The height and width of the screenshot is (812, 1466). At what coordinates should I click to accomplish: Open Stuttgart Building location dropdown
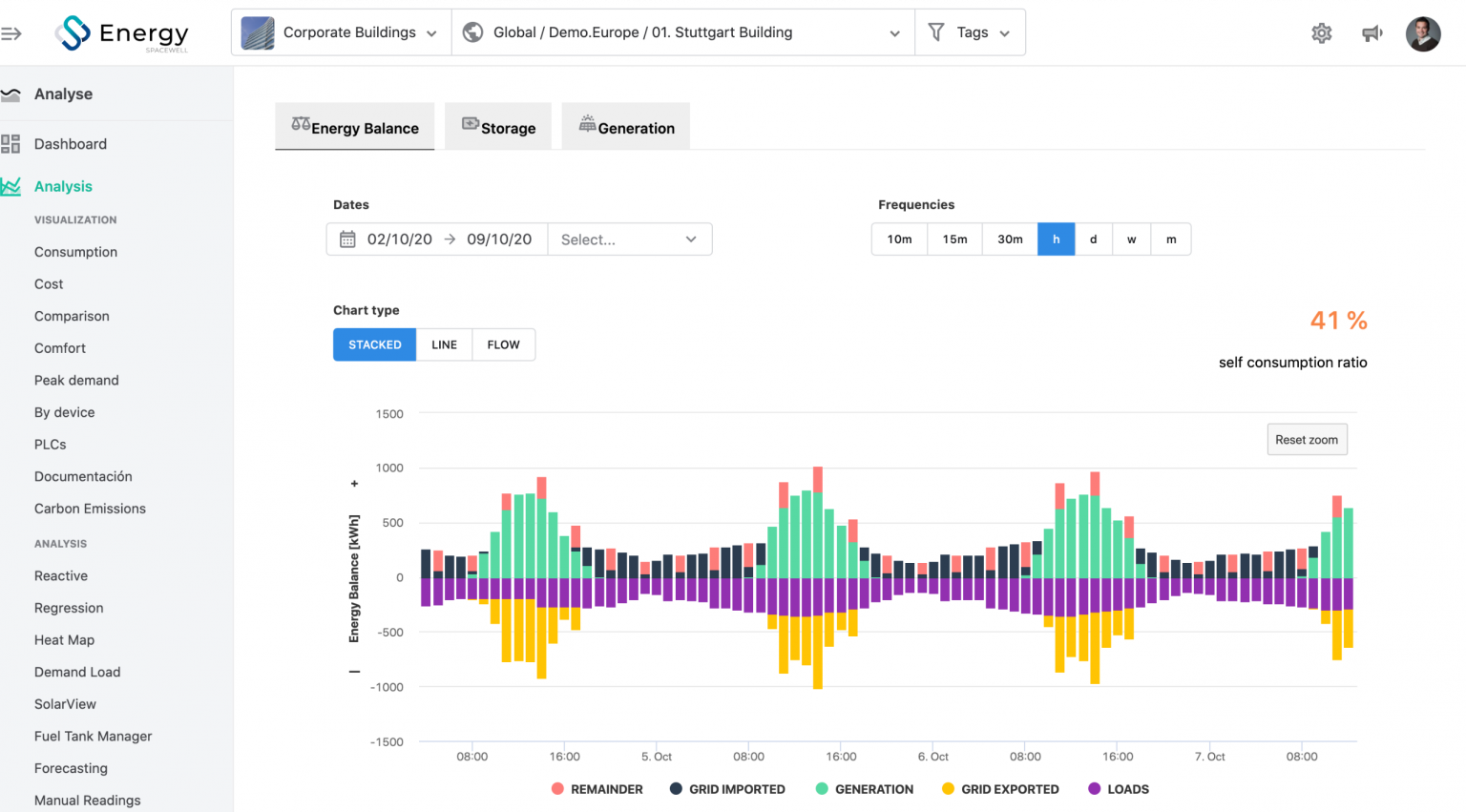pyautogui.click(x=683, y=32)
